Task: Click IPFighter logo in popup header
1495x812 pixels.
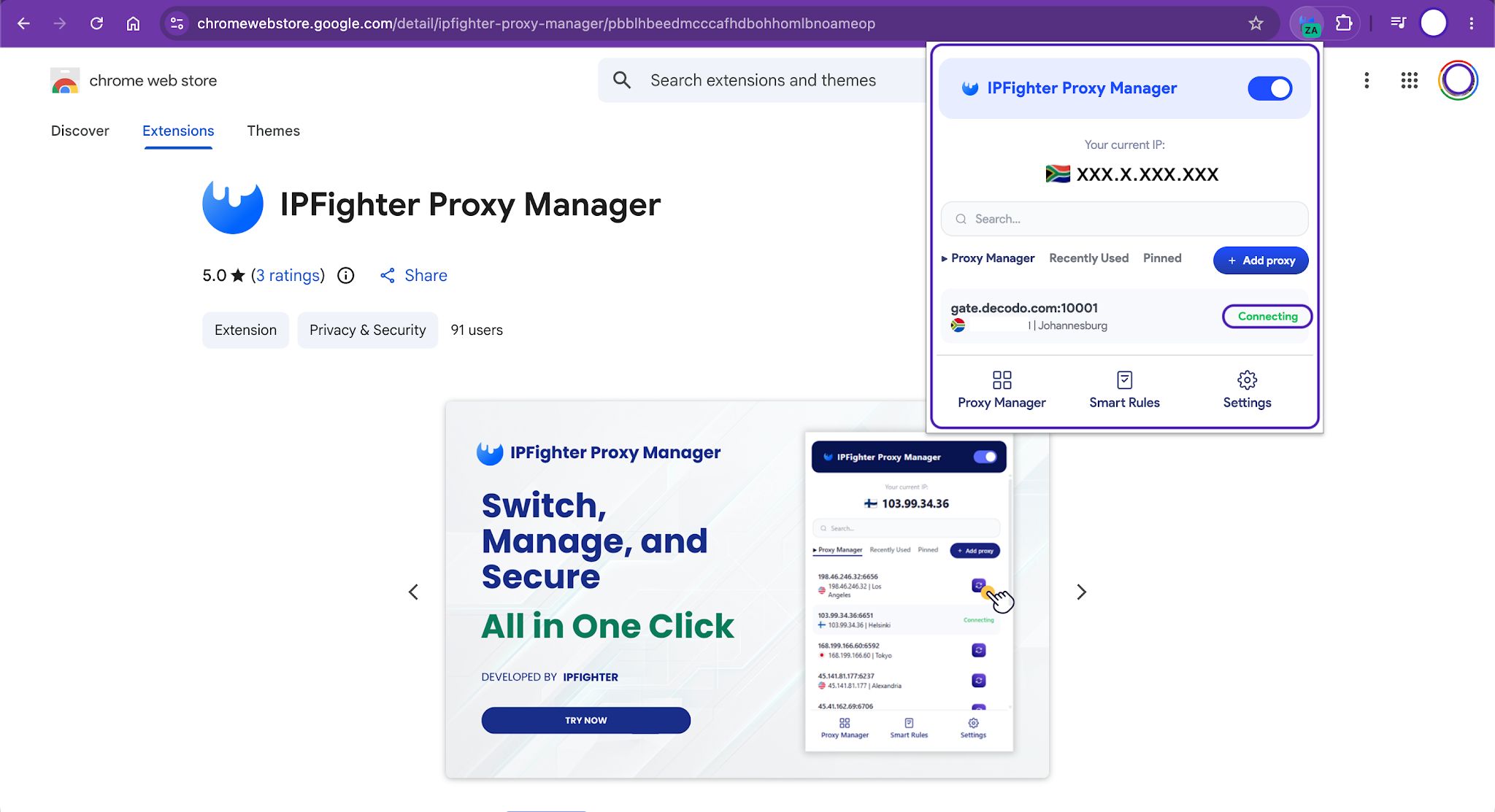Action: click(x=970, y=88)
